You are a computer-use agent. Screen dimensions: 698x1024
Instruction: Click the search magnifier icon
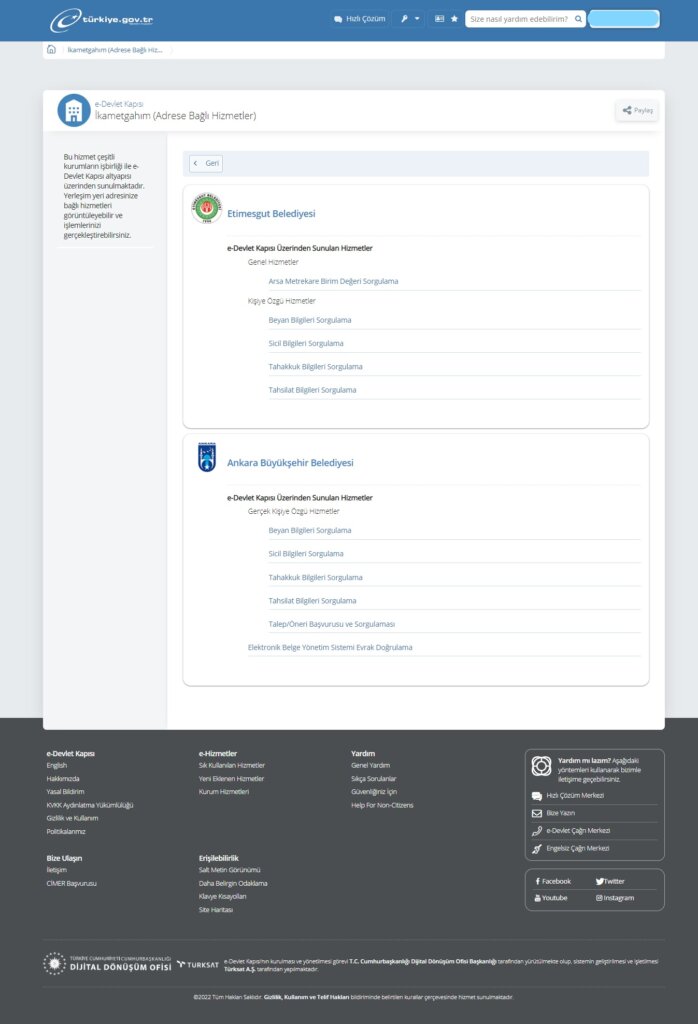point(579,19)
